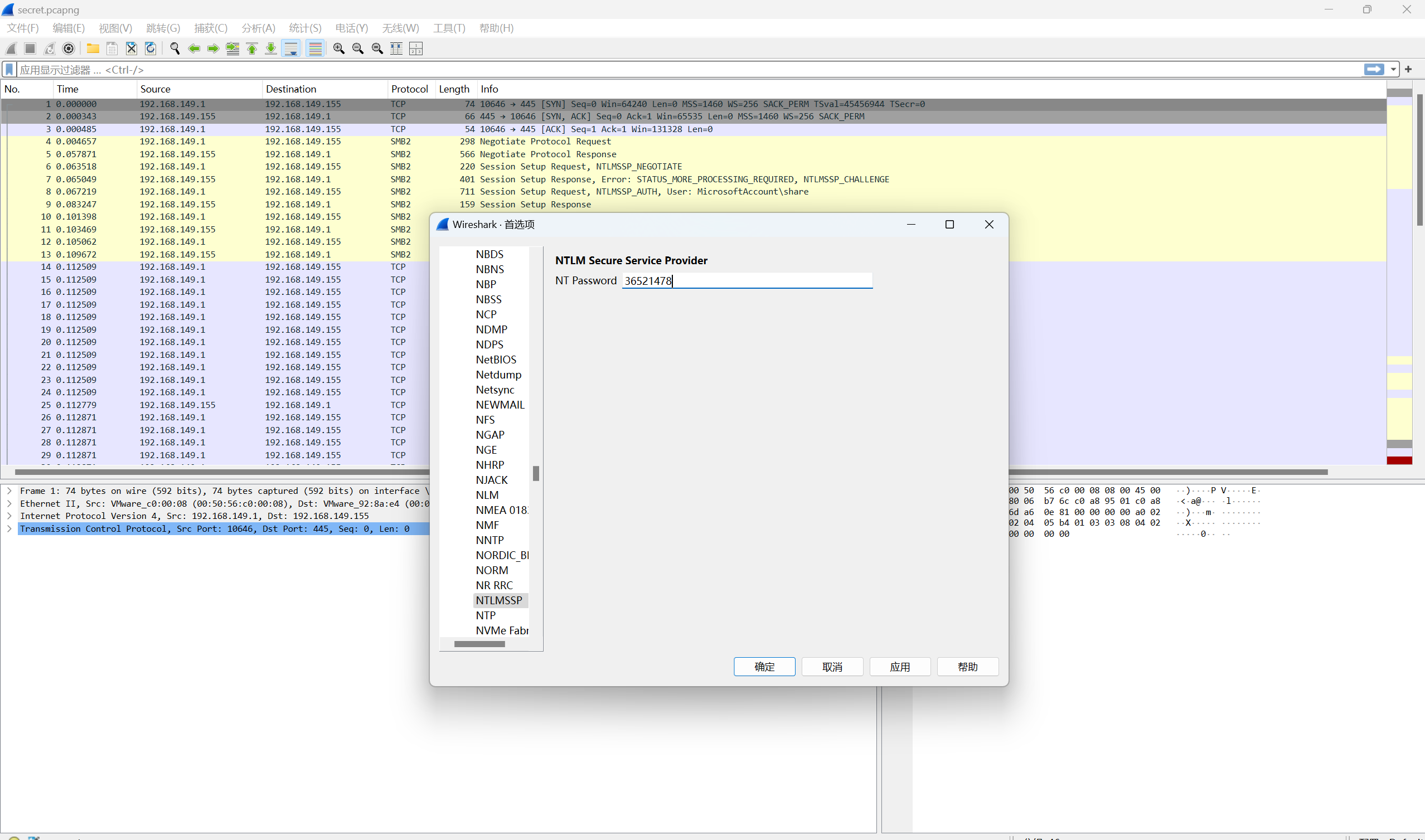Maximize the preferences dialog window
The height and width of the screenshot is (840, 1425).
tap(949, 225)
